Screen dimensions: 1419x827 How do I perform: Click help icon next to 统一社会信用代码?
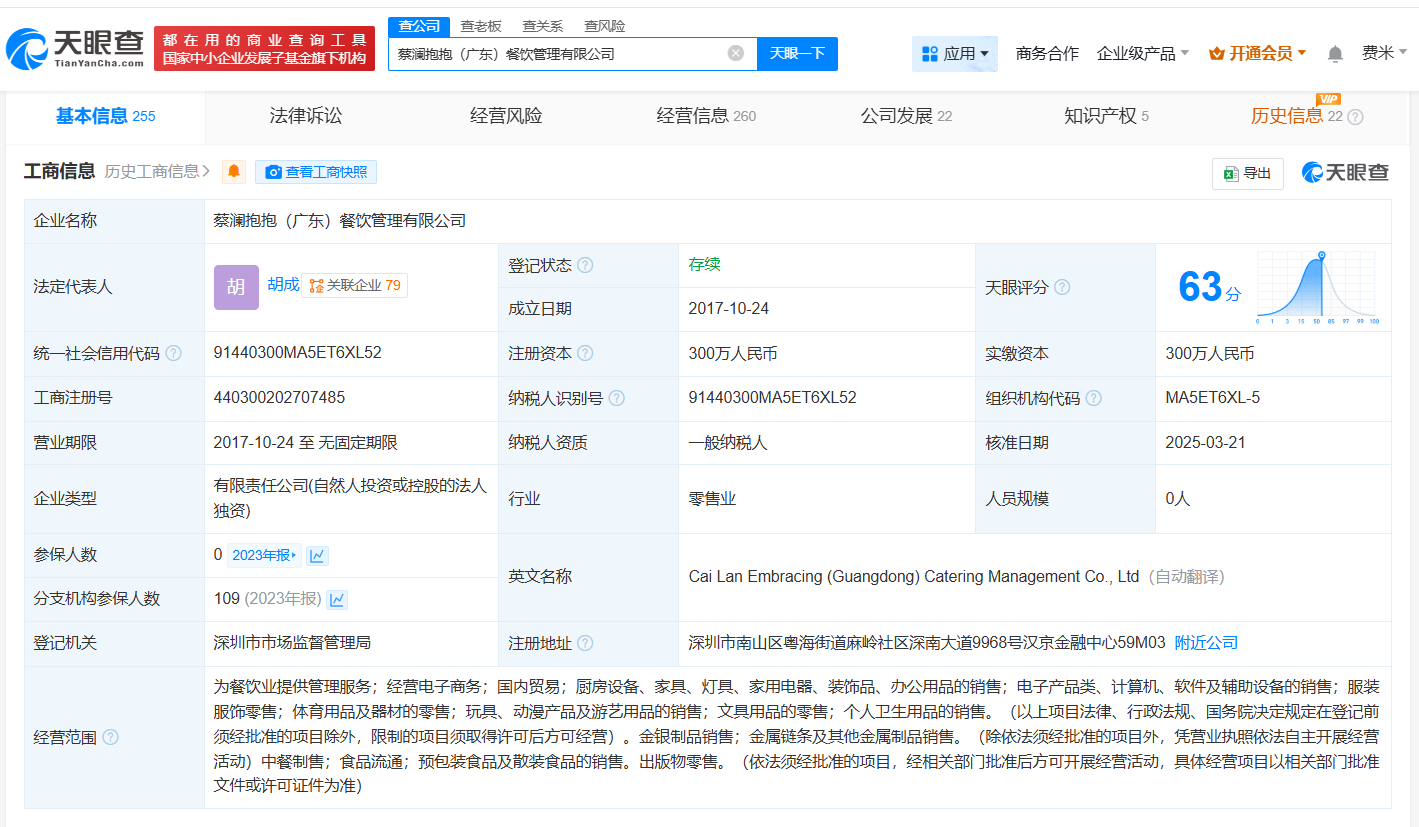174,354
